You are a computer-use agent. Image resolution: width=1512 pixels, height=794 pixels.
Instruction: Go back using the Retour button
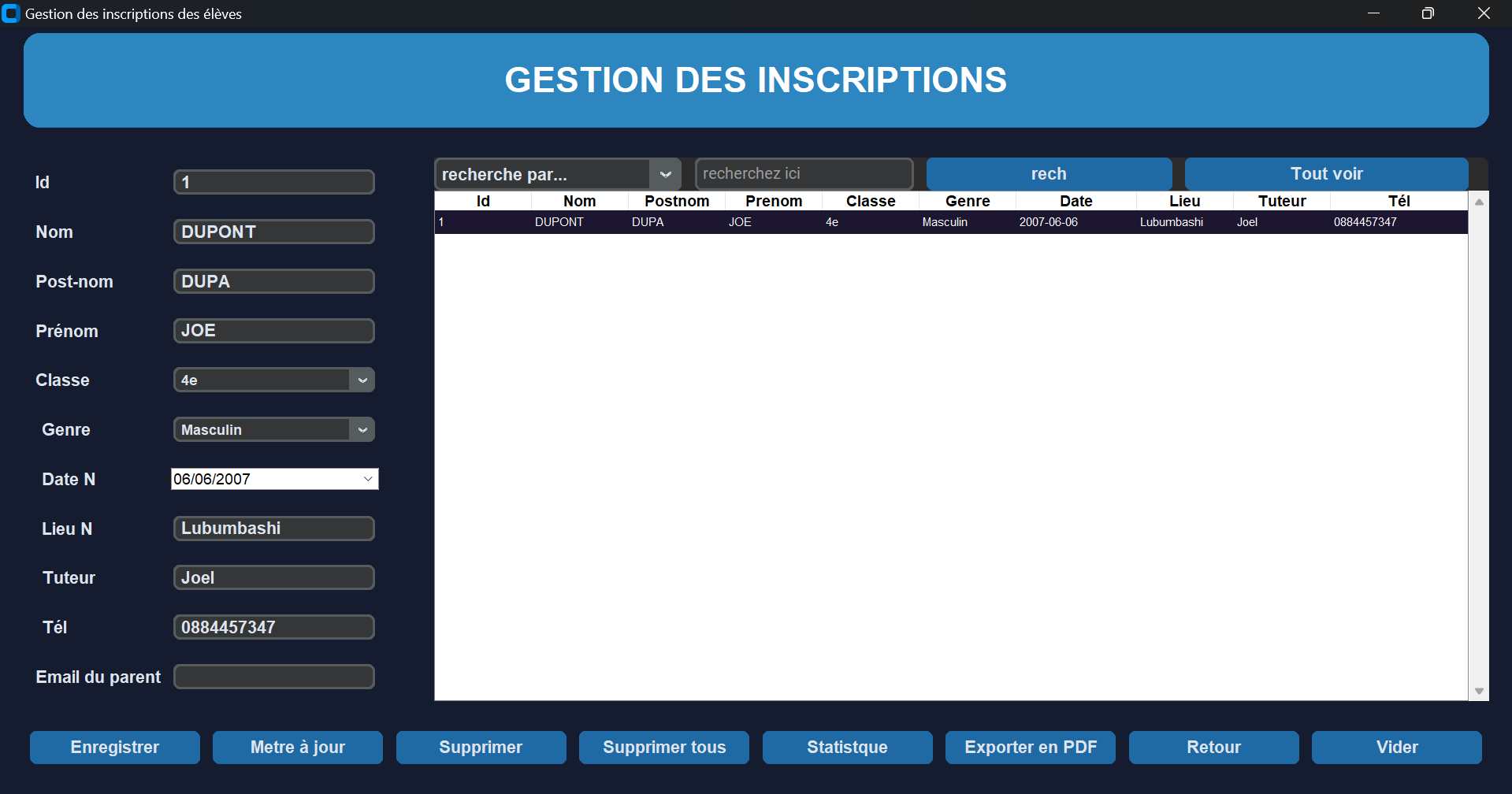point(1213,747)
